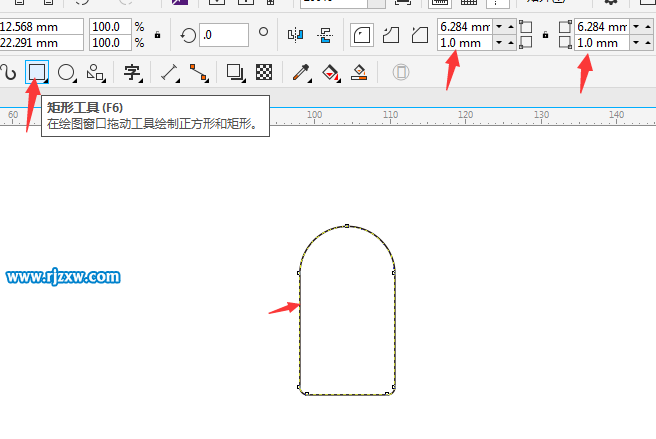Select the Parallel Dimension tool
Viewport: 656px width, 439px height.
170,72
